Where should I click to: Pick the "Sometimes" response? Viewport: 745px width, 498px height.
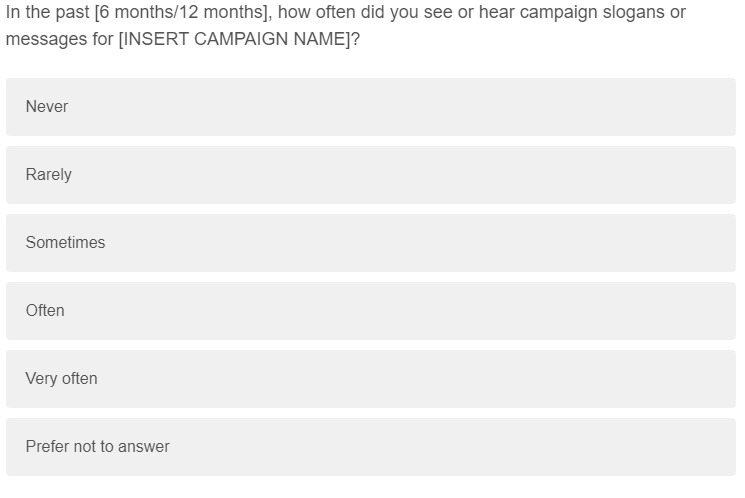tap(370, 243)
